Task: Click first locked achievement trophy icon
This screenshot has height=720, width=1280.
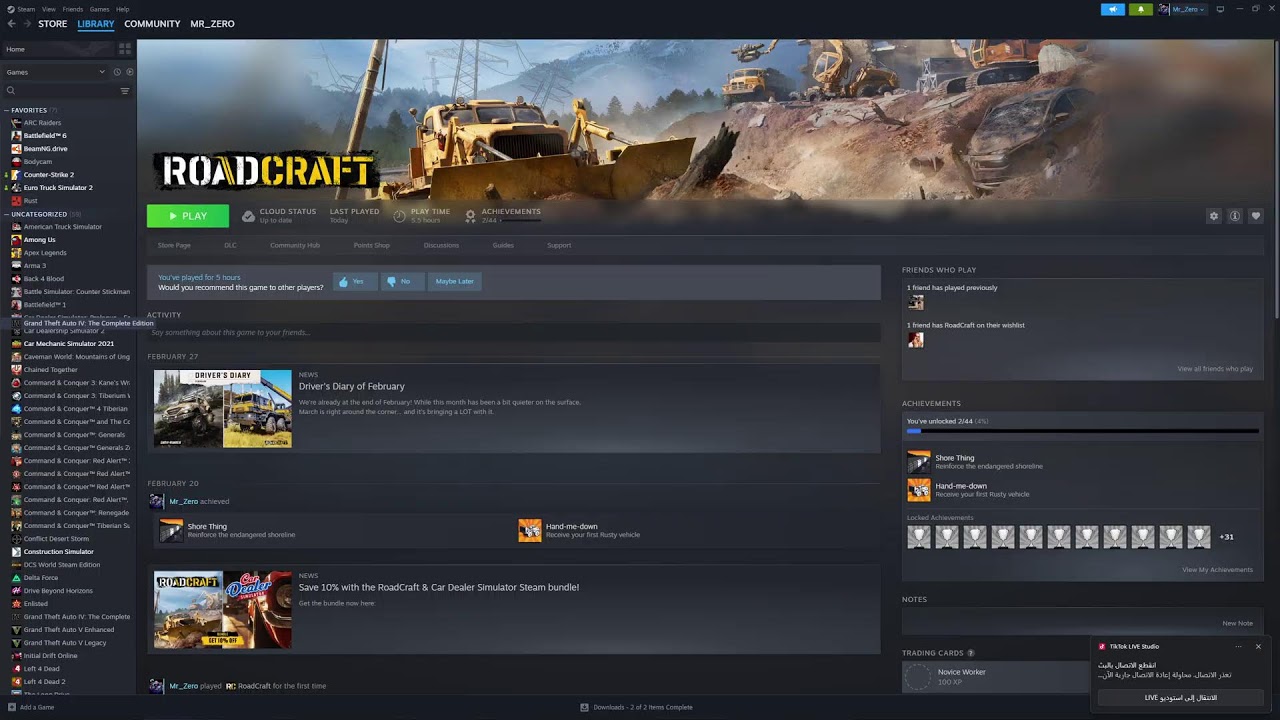Action: (x=918, y=537)
